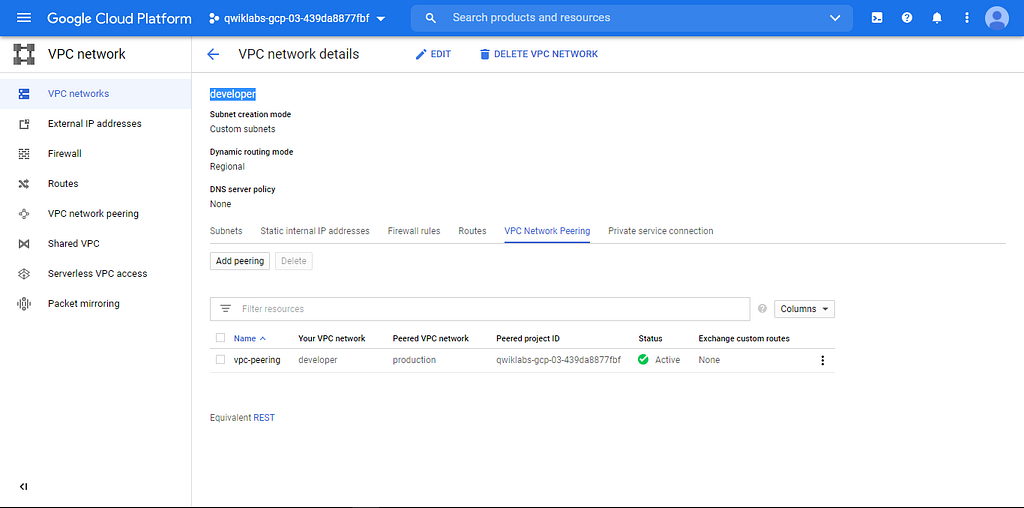
Task: Open Routes in the sidebar
Action: (x=63, y=184)
